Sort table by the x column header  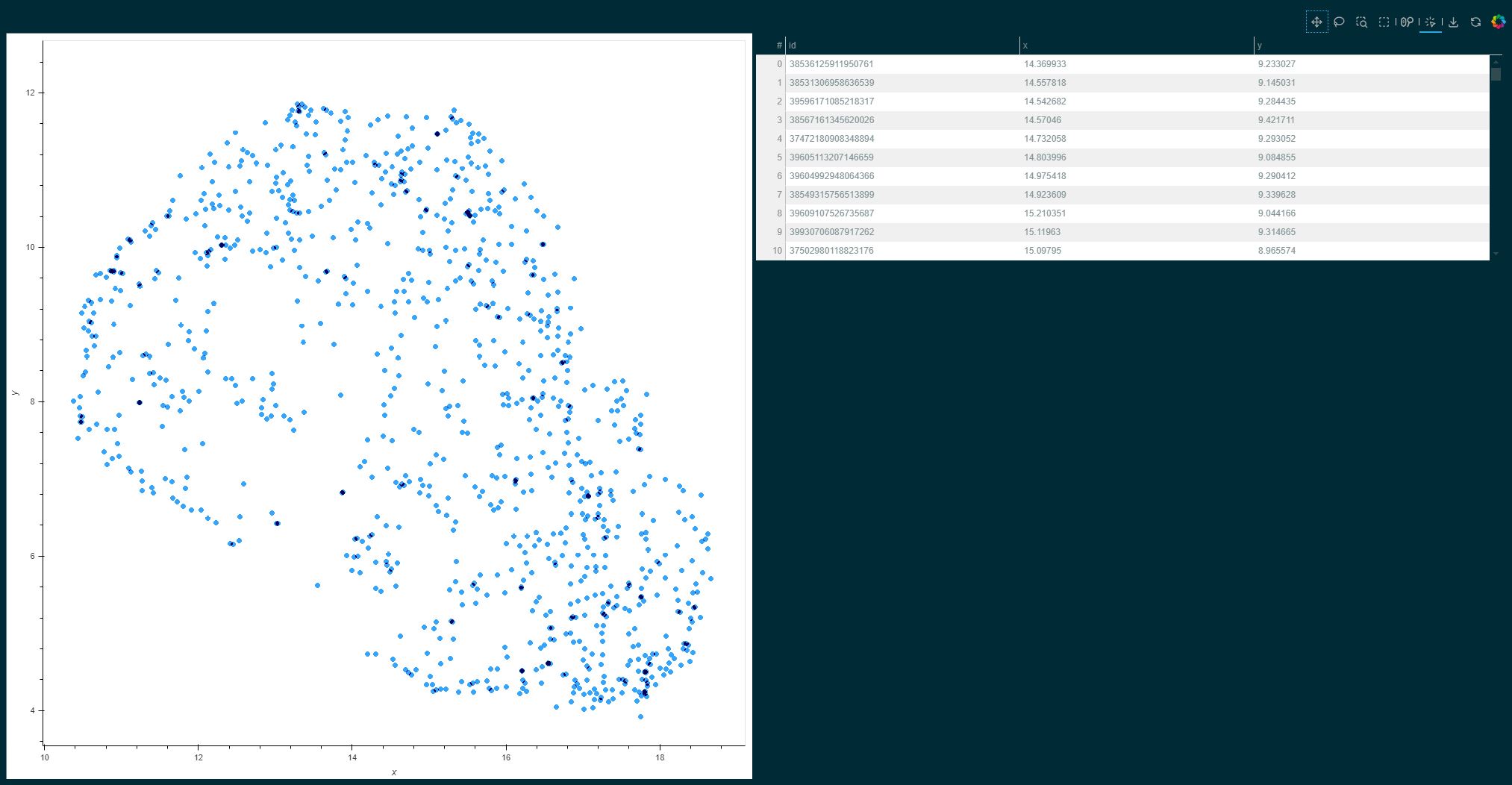click(x=1137, y=46)
